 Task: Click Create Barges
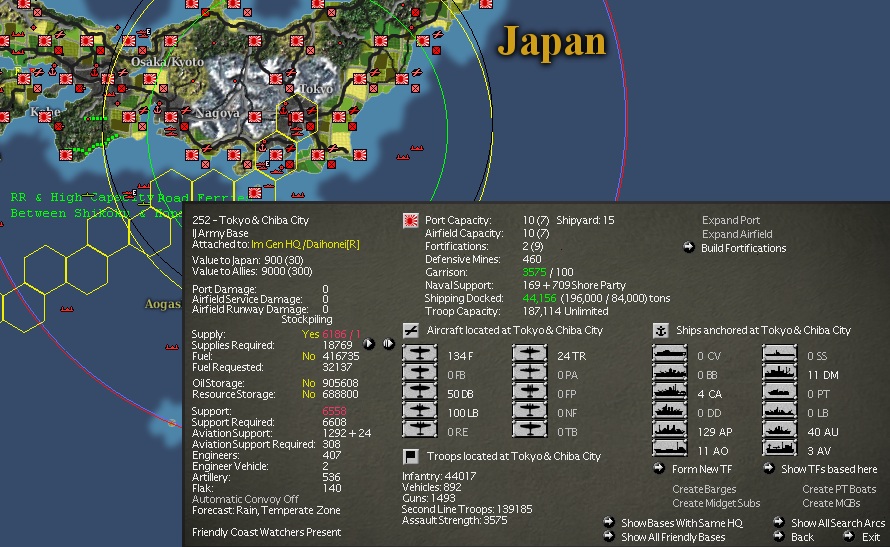point(704,489)
